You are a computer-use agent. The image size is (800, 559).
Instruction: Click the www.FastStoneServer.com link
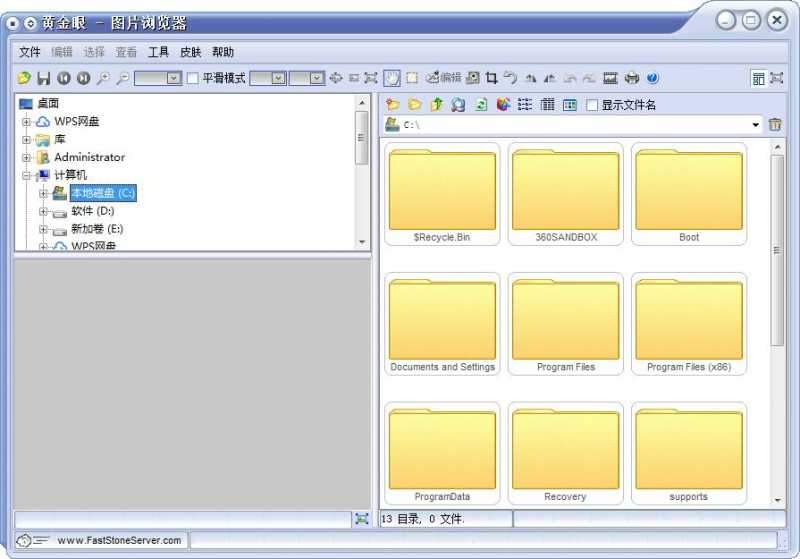pyautogui.click(x=119, y=540)
